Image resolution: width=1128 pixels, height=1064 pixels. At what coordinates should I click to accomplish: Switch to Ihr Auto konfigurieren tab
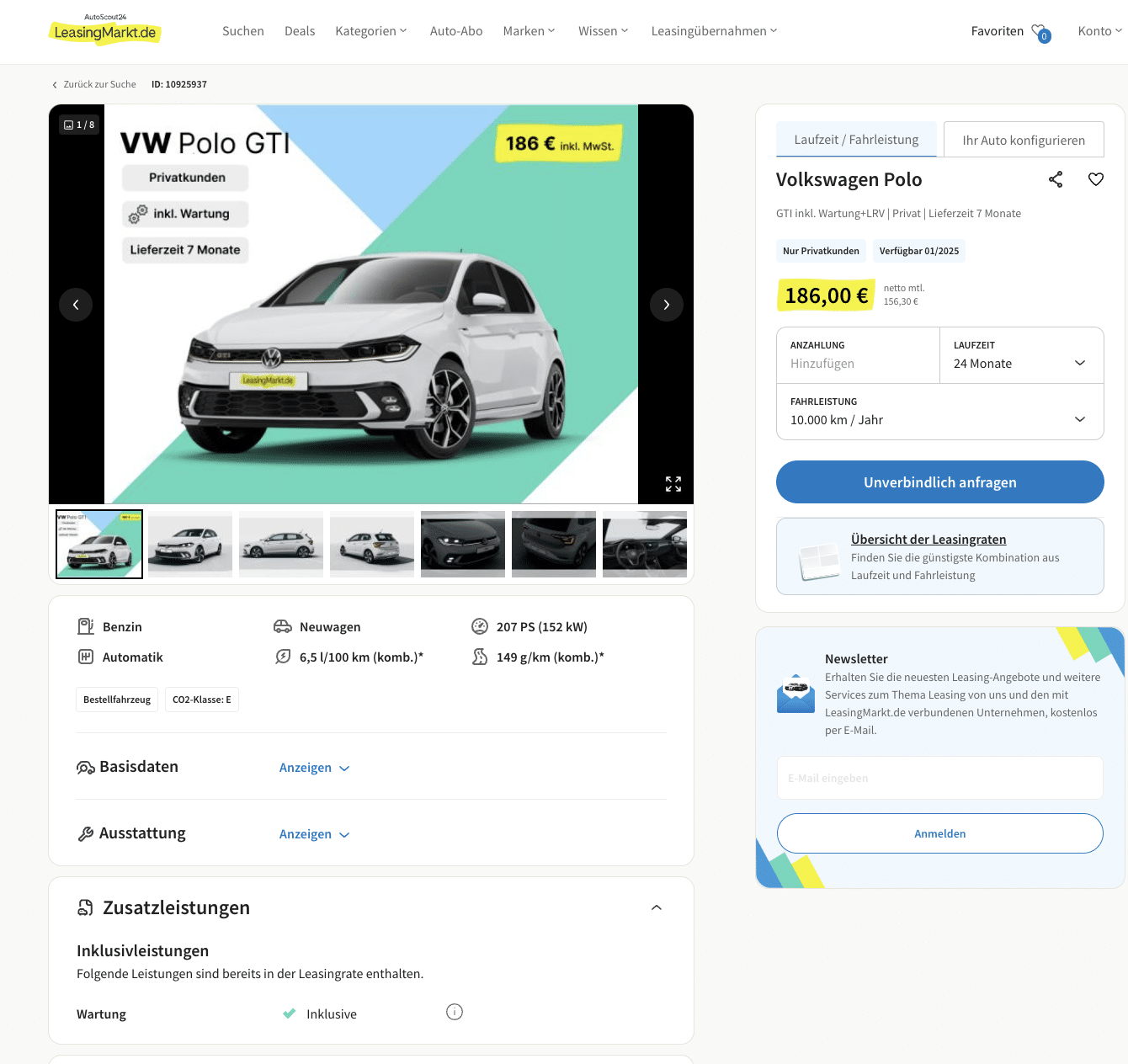[x=1024, y=140]
